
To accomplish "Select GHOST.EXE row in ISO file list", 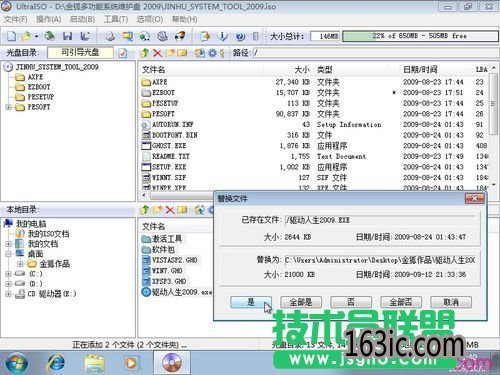I will point(314,146).
